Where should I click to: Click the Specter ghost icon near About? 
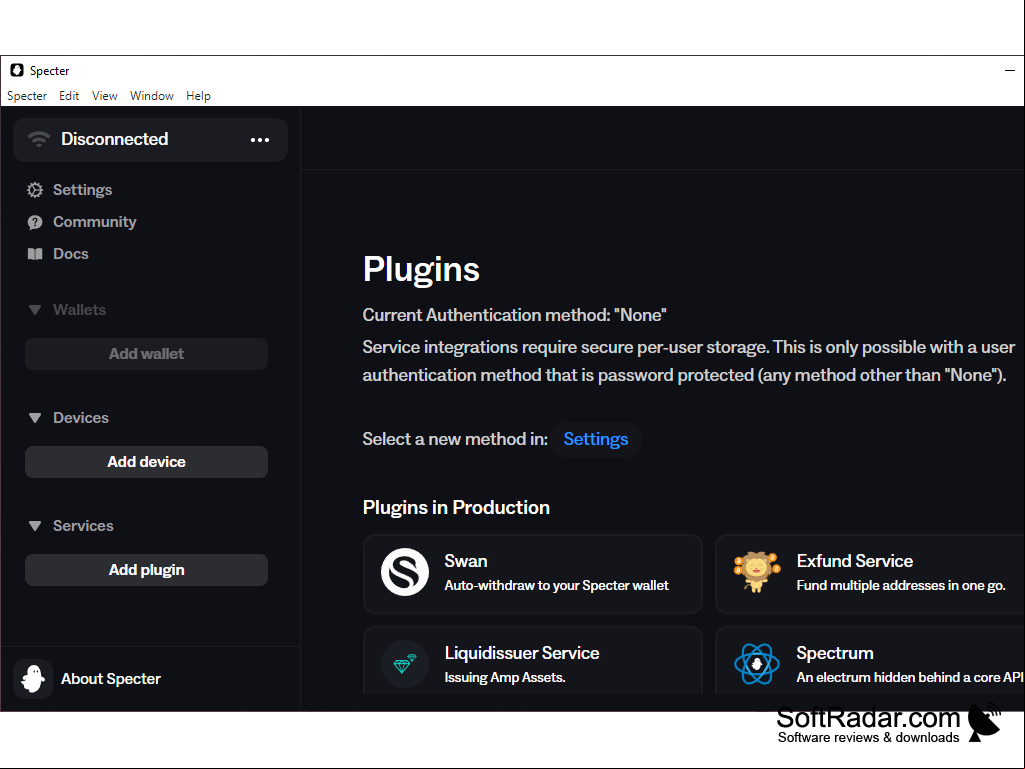[33, 679]
